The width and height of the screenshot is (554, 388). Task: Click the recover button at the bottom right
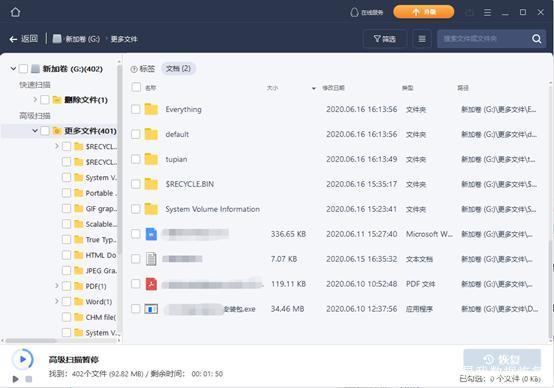(x=502, y=360)
